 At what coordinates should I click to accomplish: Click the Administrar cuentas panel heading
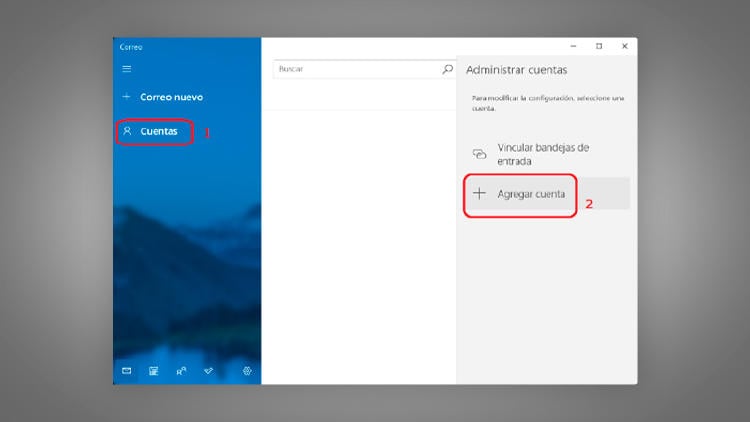516,70
